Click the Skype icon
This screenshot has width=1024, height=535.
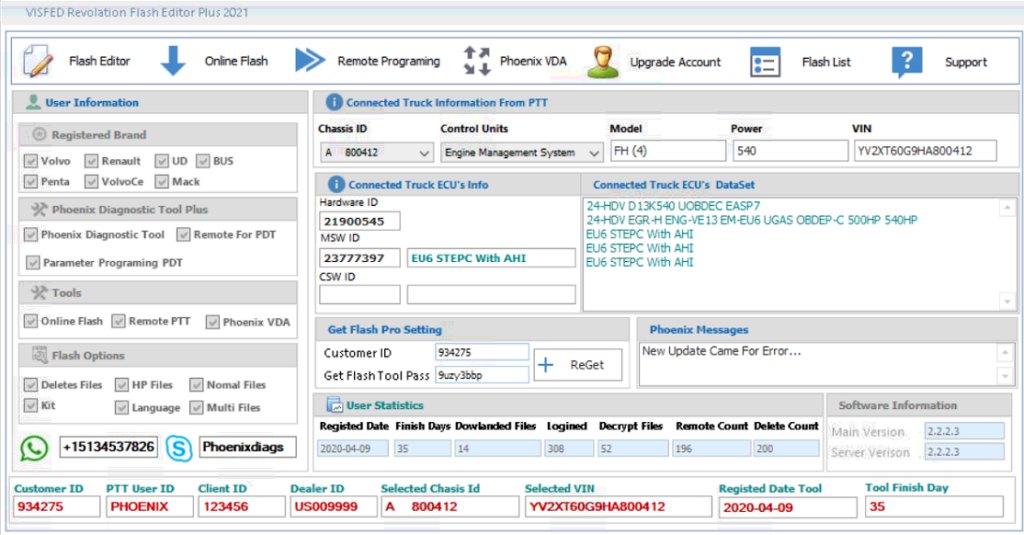pos(179,448)
